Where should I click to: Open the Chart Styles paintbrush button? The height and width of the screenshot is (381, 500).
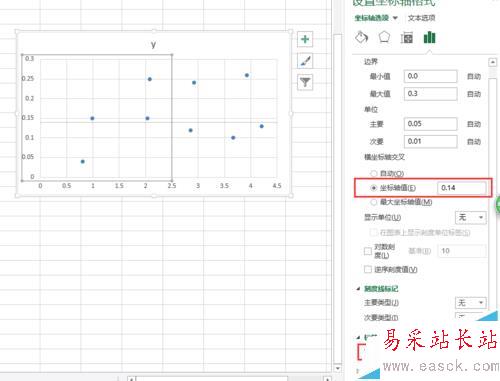305,61
